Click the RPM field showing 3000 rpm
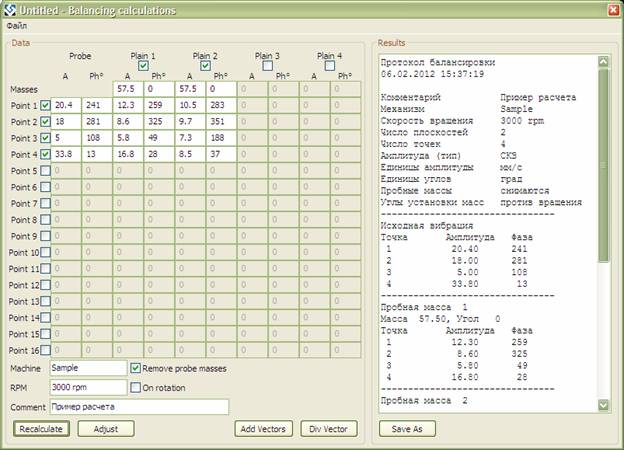The image size is (624, 450). [x=88, y=387]
